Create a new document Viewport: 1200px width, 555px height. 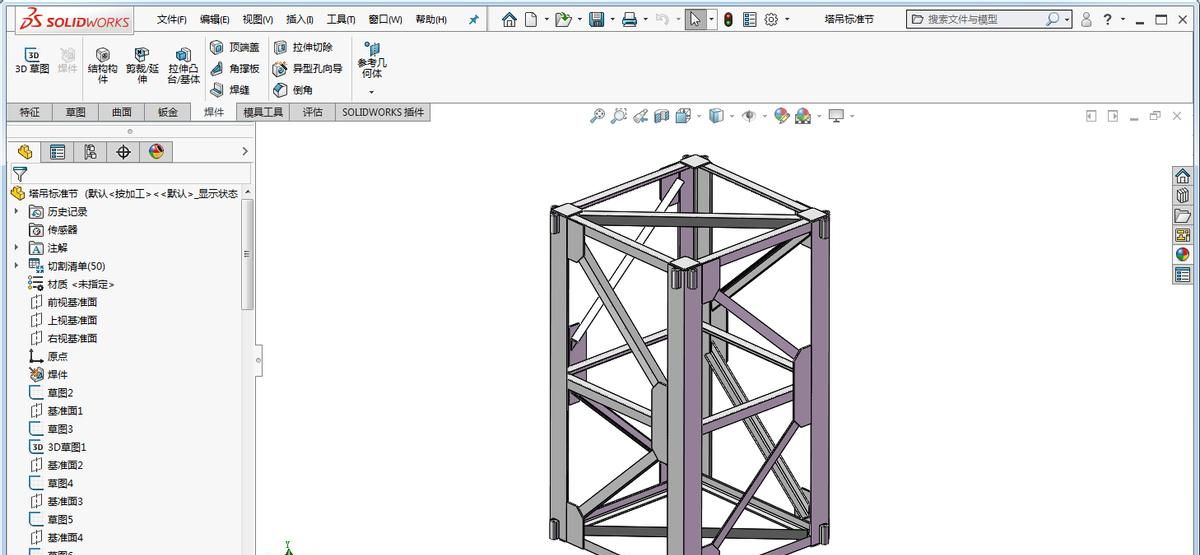tap(531, 19)
